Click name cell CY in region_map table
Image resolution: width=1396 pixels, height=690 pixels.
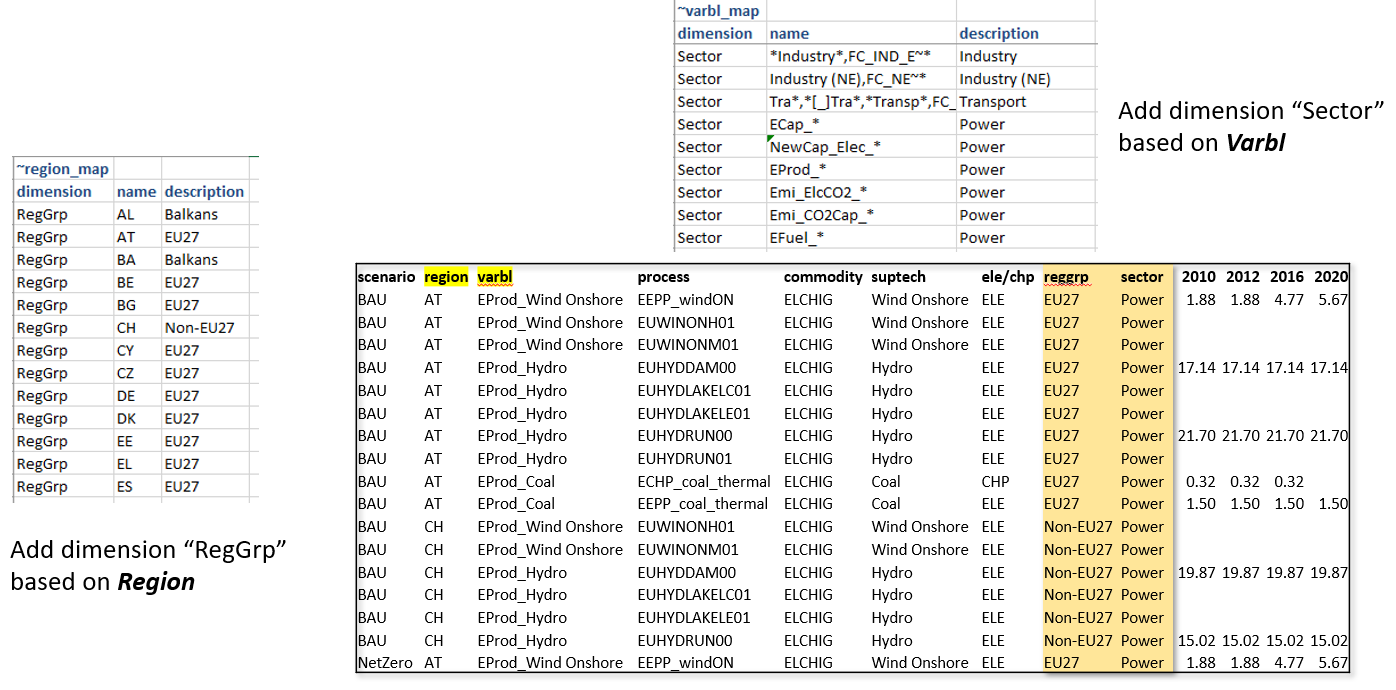tap(137, 351)
